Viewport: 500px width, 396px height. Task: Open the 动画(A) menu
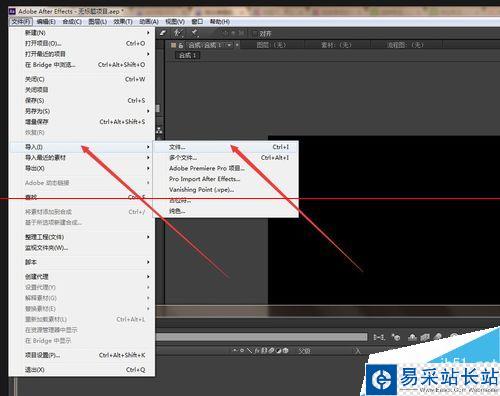(149, 22)
